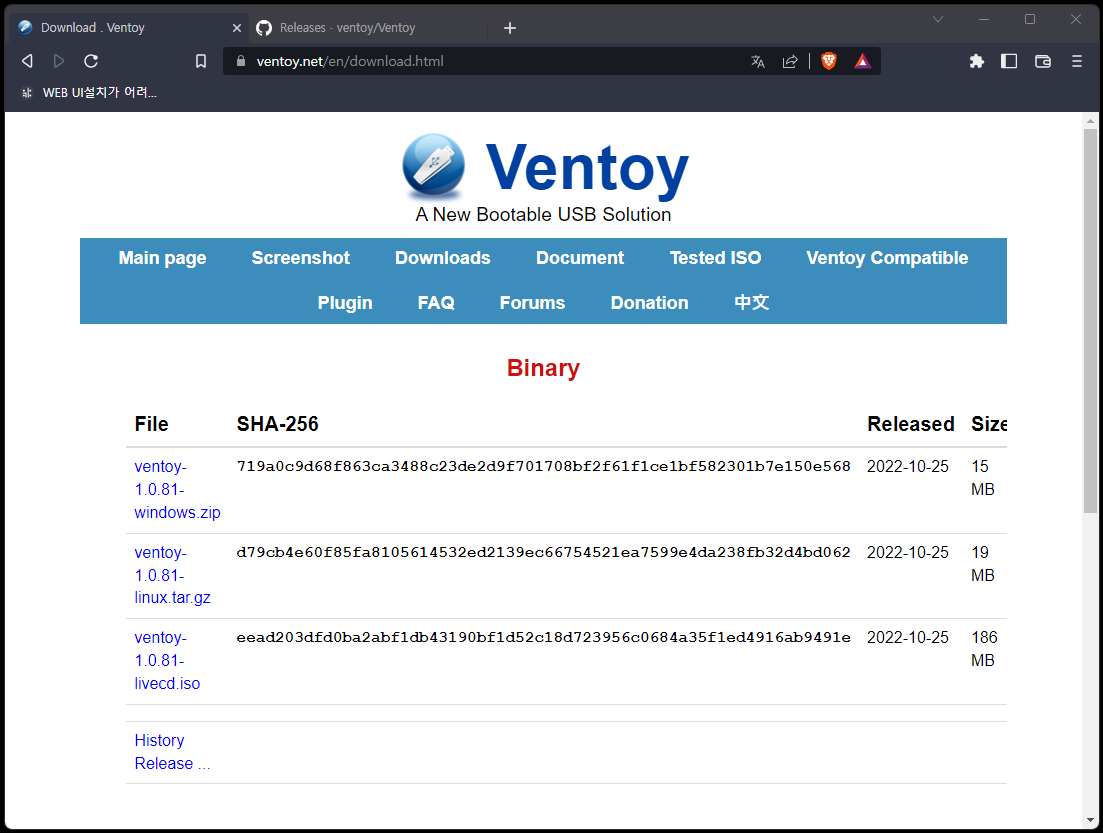Open the browser hamburger menu
This screenshot has width=1103, height=833.
click(1077, 61)
